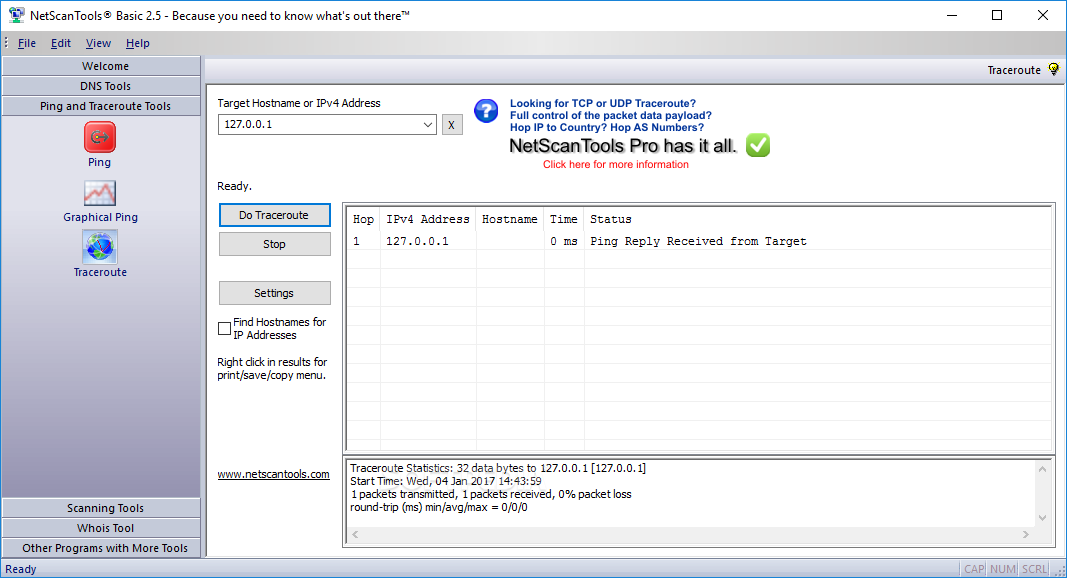1067x578 pixels.
Task: Click the Hop column header
Action: [x=363, y=219]
